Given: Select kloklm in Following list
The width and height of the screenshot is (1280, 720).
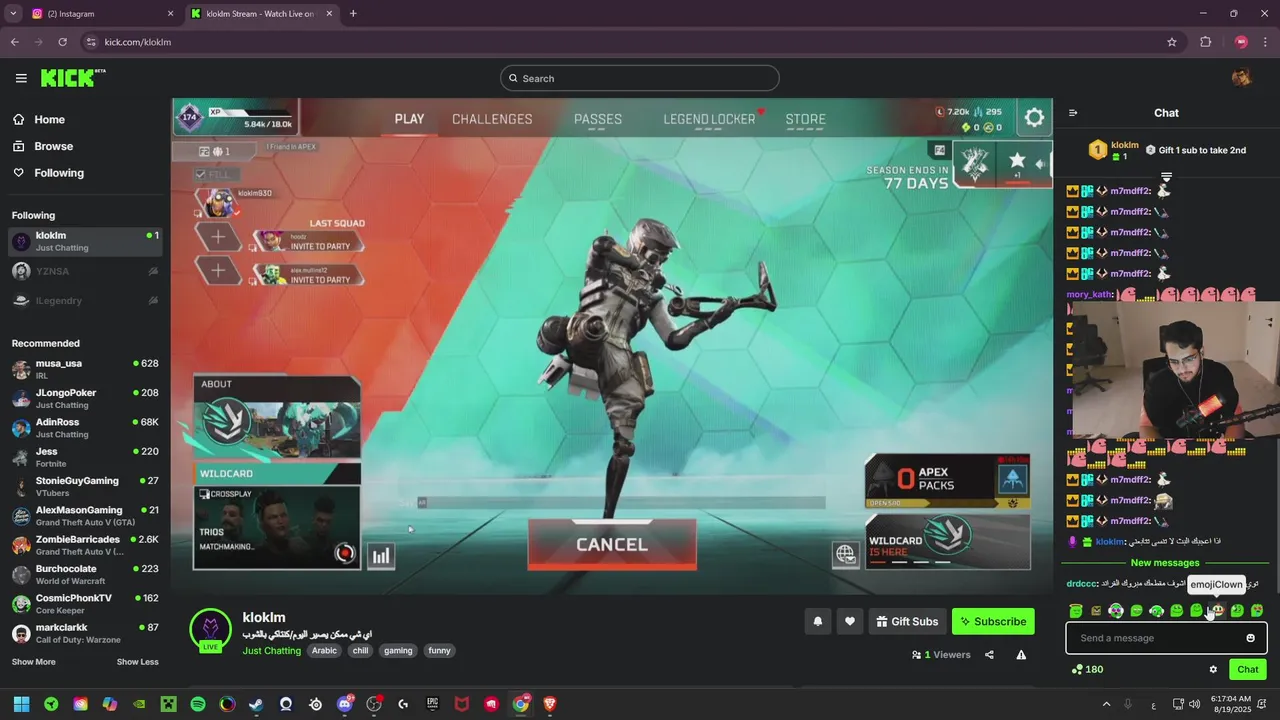Looking at the screenshot, I should click(85, 241).
